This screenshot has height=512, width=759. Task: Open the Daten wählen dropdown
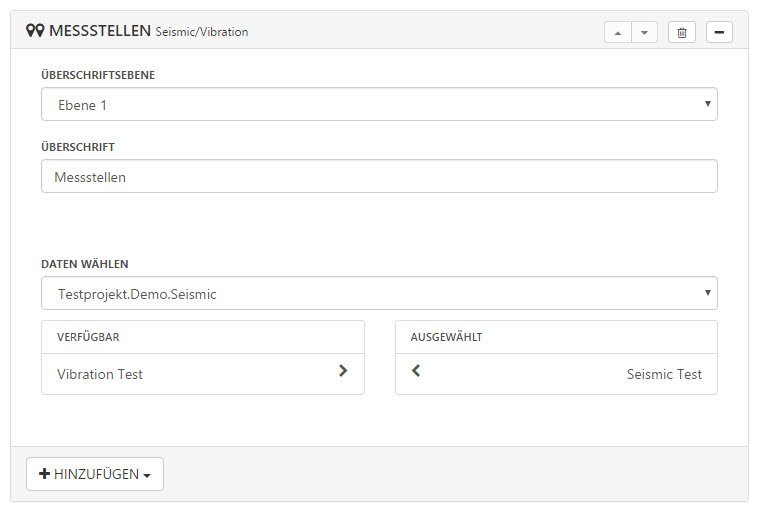click(x=379, y=293)
